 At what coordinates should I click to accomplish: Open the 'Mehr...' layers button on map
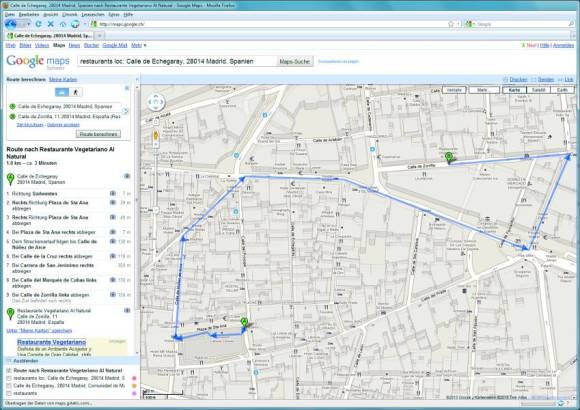pos(484,90)
